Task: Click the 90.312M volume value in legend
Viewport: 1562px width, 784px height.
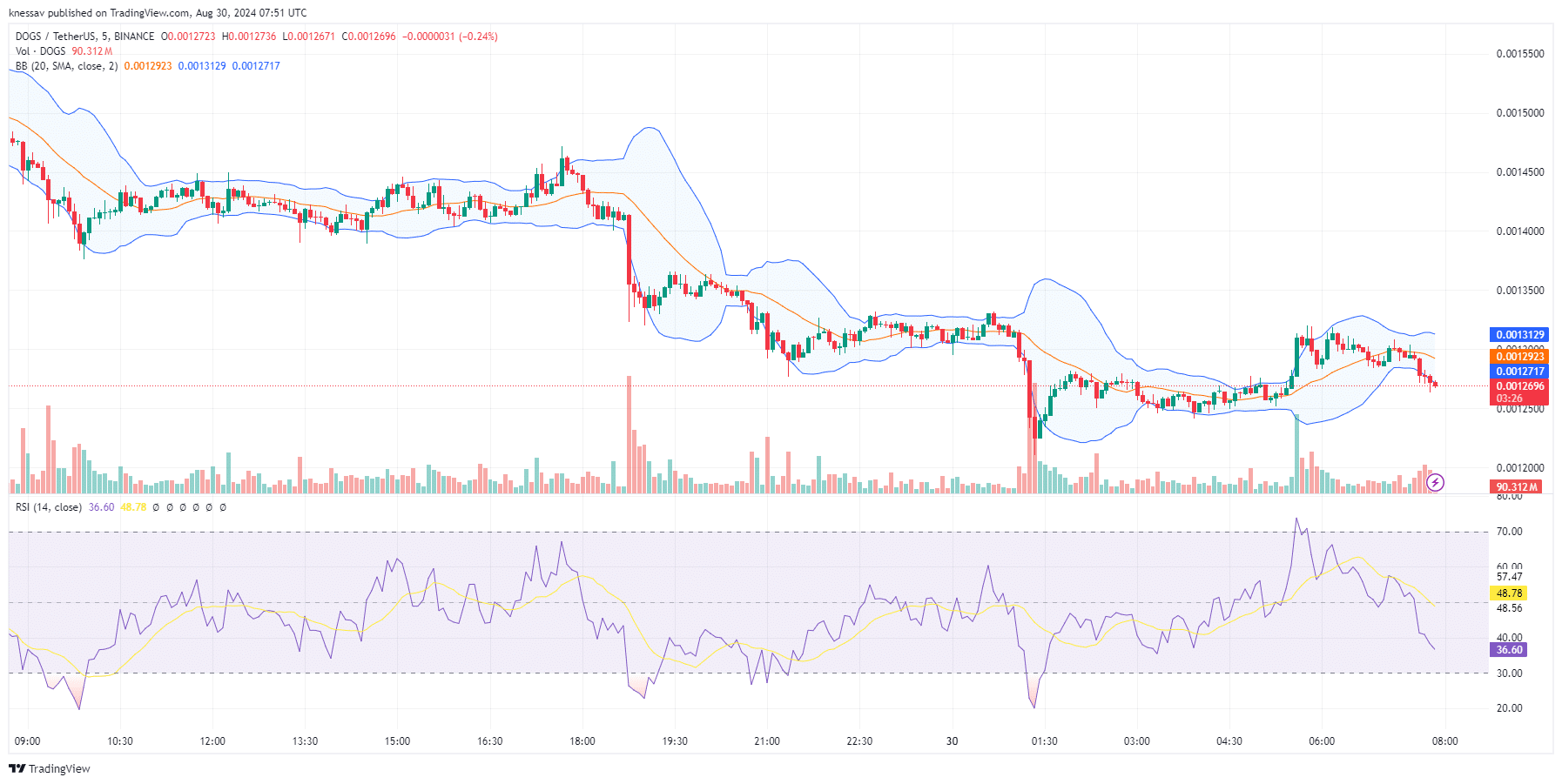Action: pos(92,51)
